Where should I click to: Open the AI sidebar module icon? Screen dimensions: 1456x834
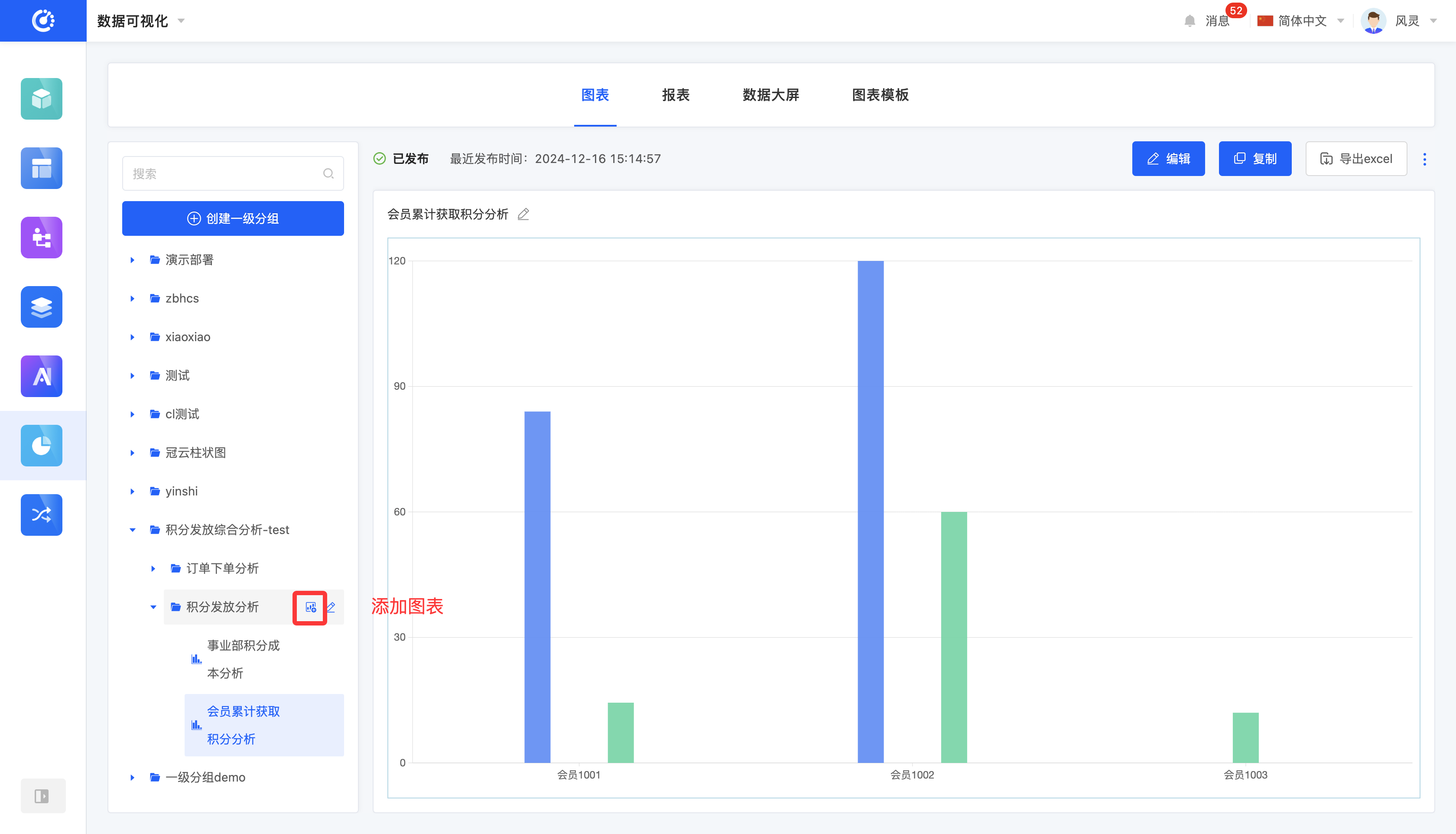pos(42,376)
